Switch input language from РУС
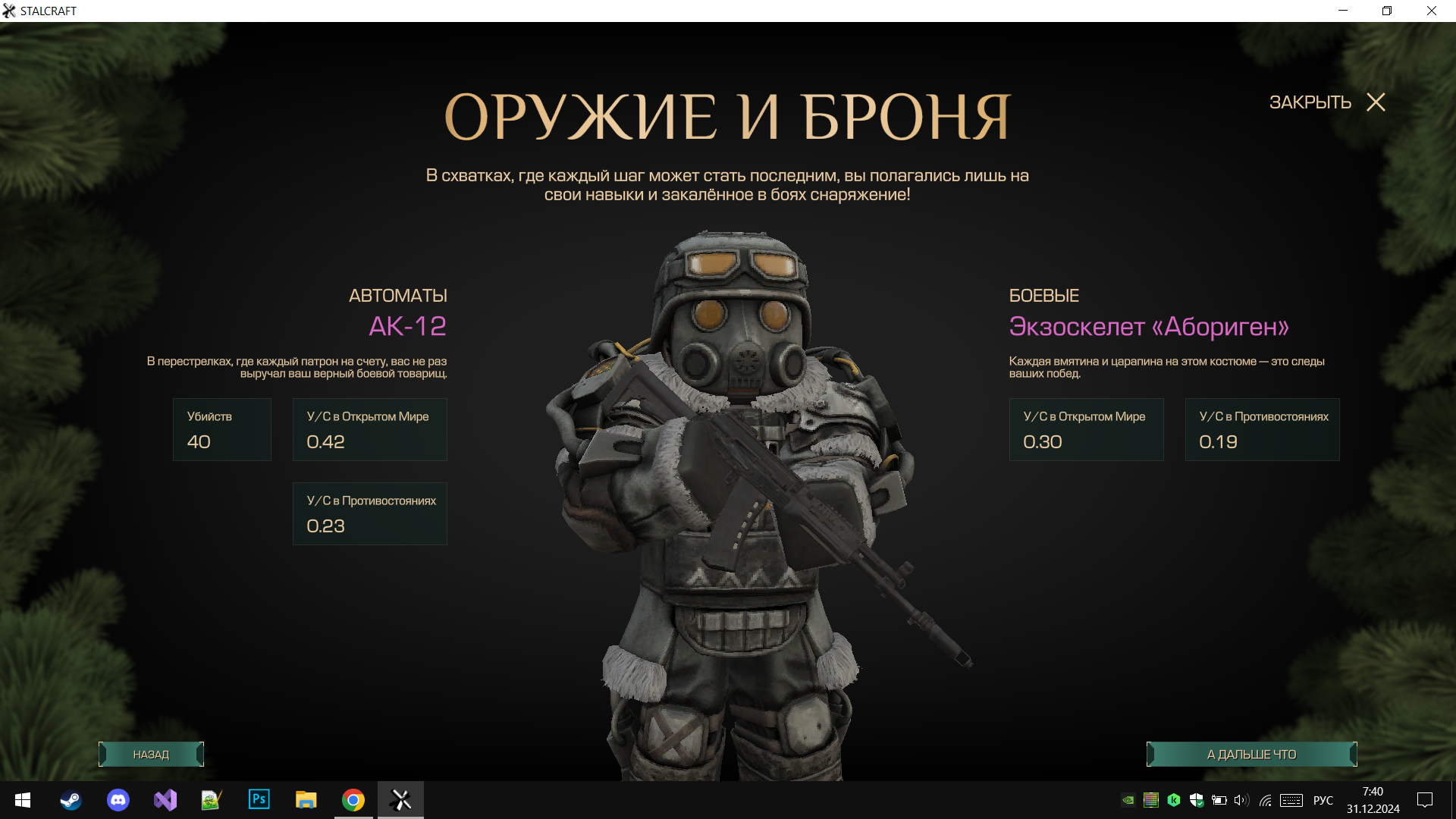Viewport: 1456px width, 819px height. click(x=1323, y=800)
